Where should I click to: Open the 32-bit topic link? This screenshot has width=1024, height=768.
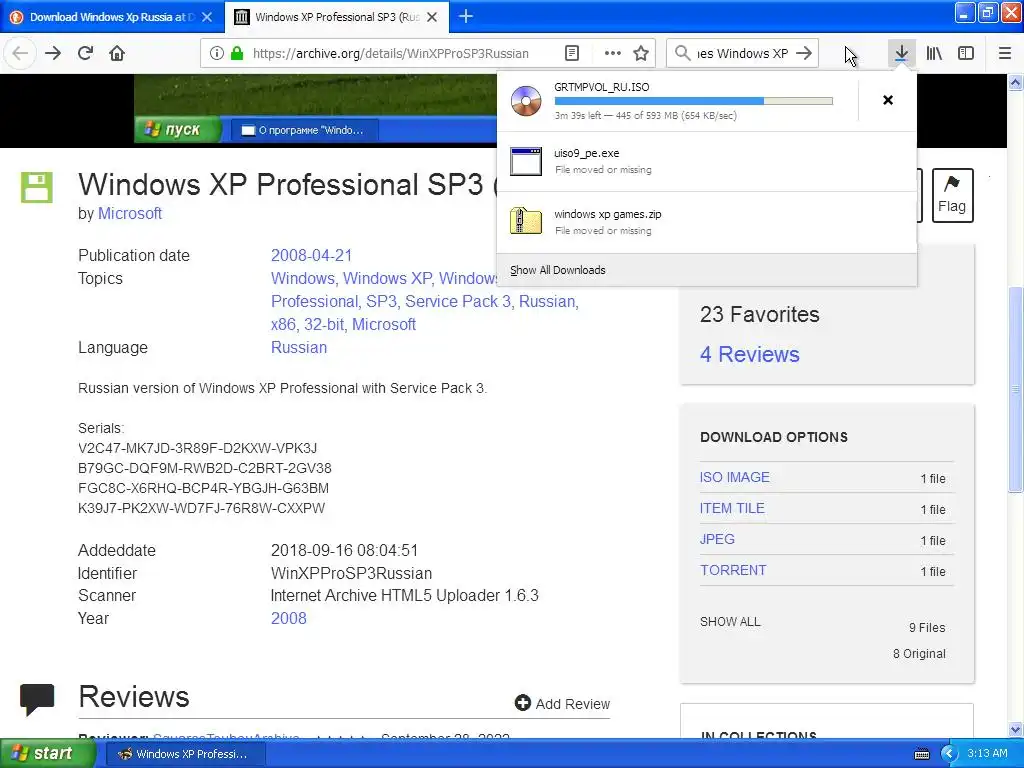click(323, 325)
